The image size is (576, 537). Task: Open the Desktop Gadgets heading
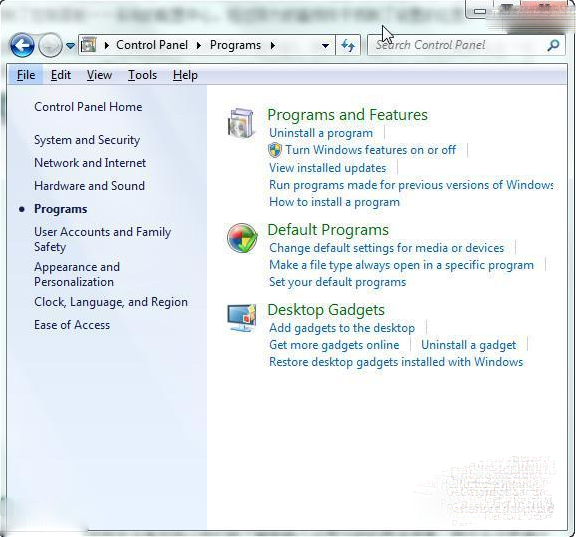326,310
